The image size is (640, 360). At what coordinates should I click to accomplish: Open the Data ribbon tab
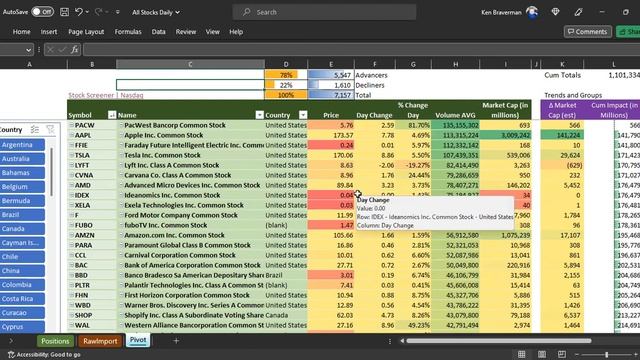point(158,31)
